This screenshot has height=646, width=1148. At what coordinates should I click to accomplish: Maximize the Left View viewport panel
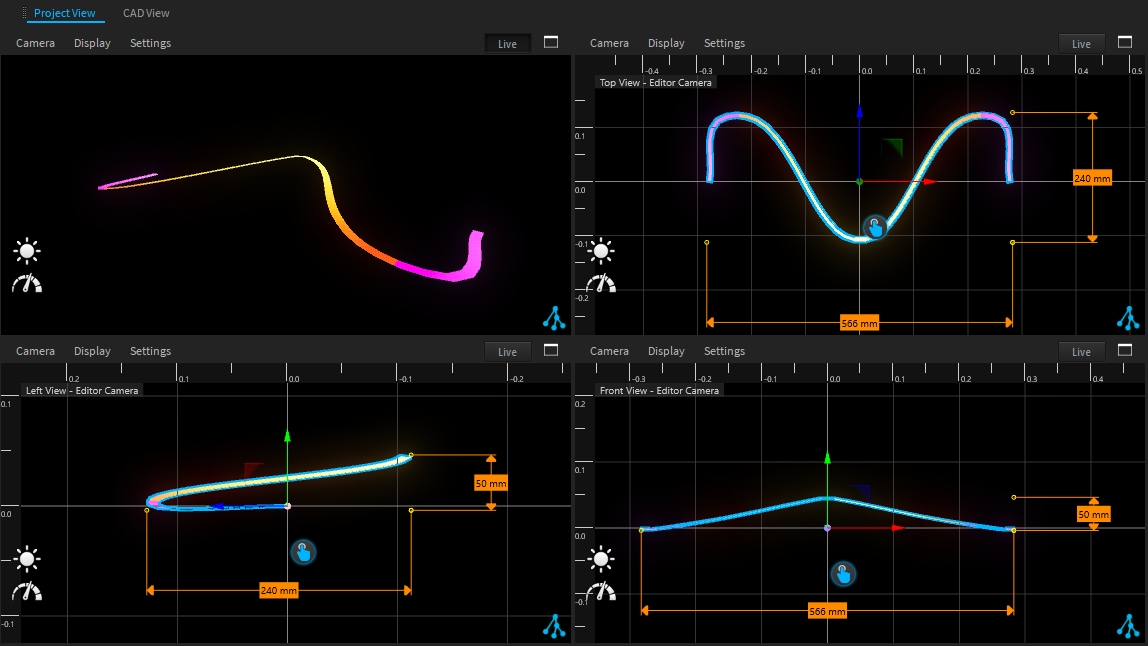[551, 351]
